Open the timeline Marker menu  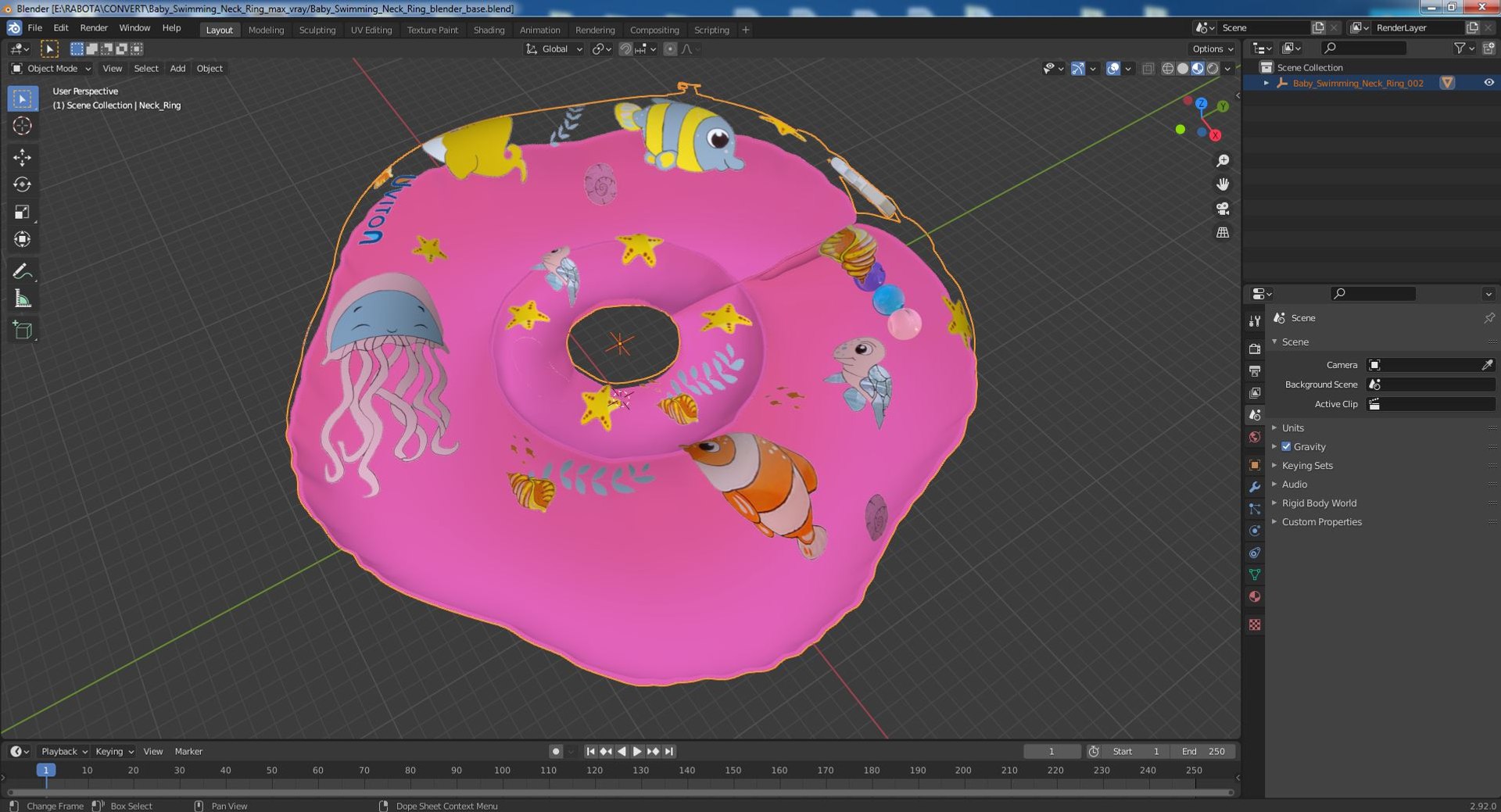[188, 751]
